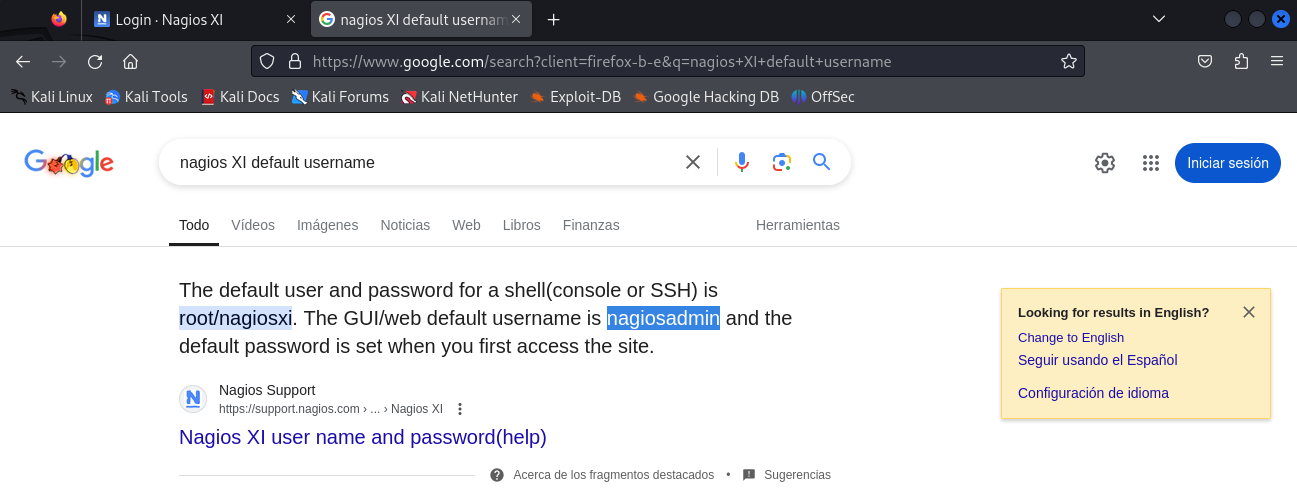The image size is (1297, 491).
Task: Dismiss the English results notice
Action: coord(1248,312)
